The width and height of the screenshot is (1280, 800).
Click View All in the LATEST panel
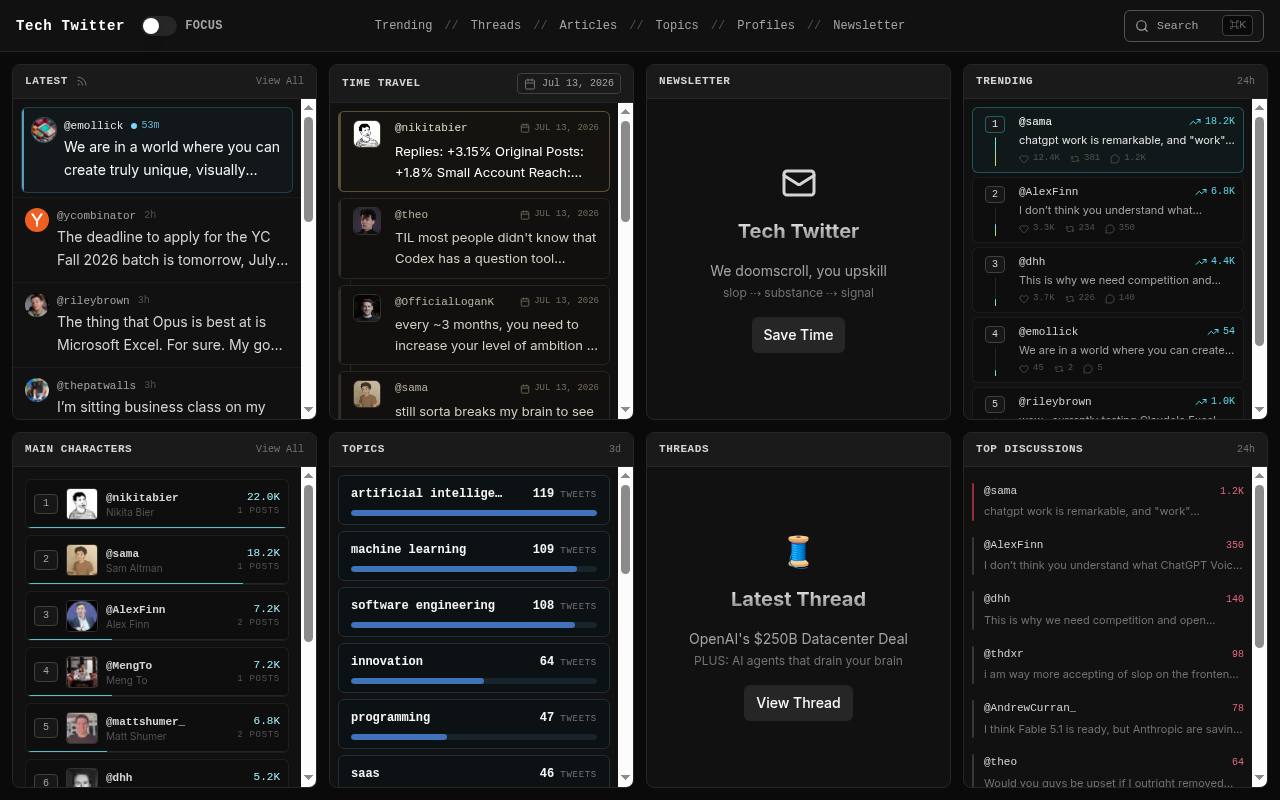click(x=280, y=81)
